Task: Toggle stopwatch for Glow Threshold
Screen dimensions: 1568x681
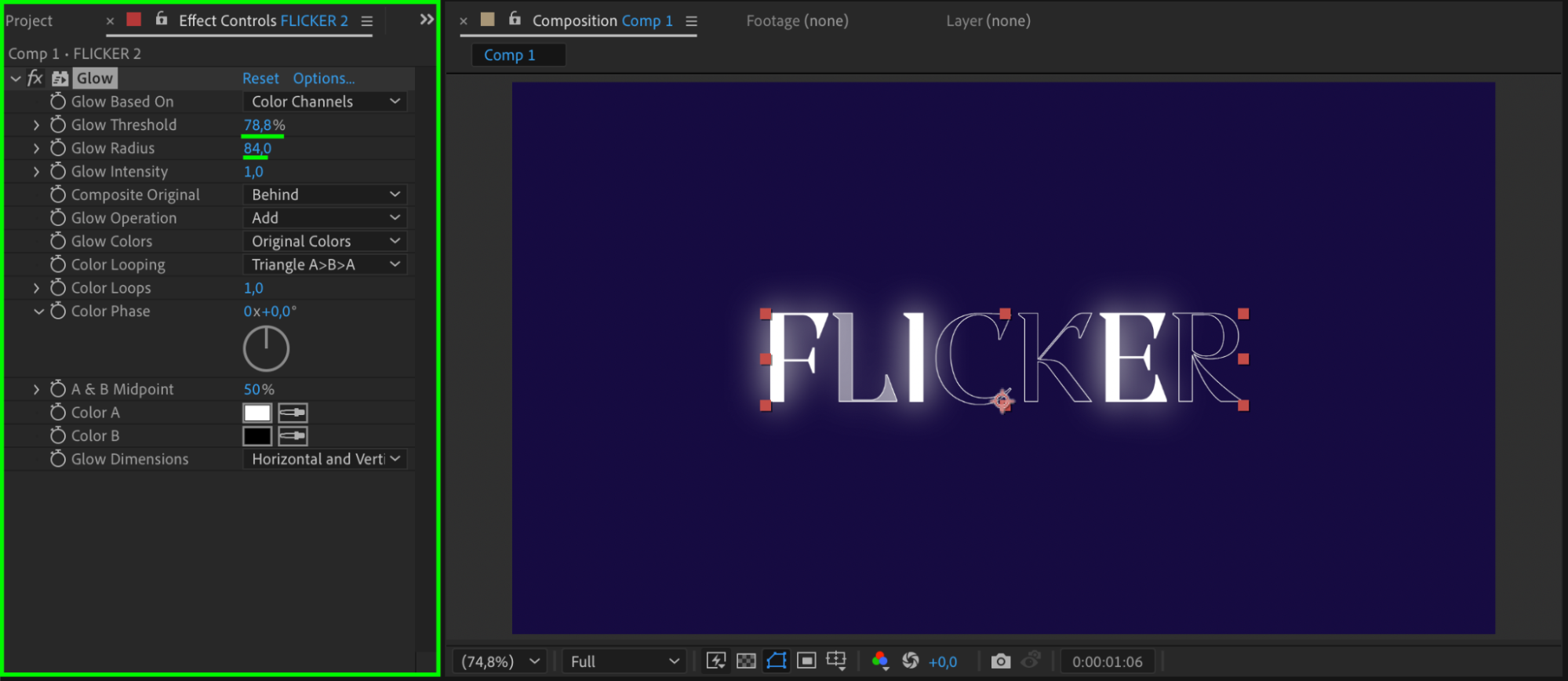Action: (58, 125)
